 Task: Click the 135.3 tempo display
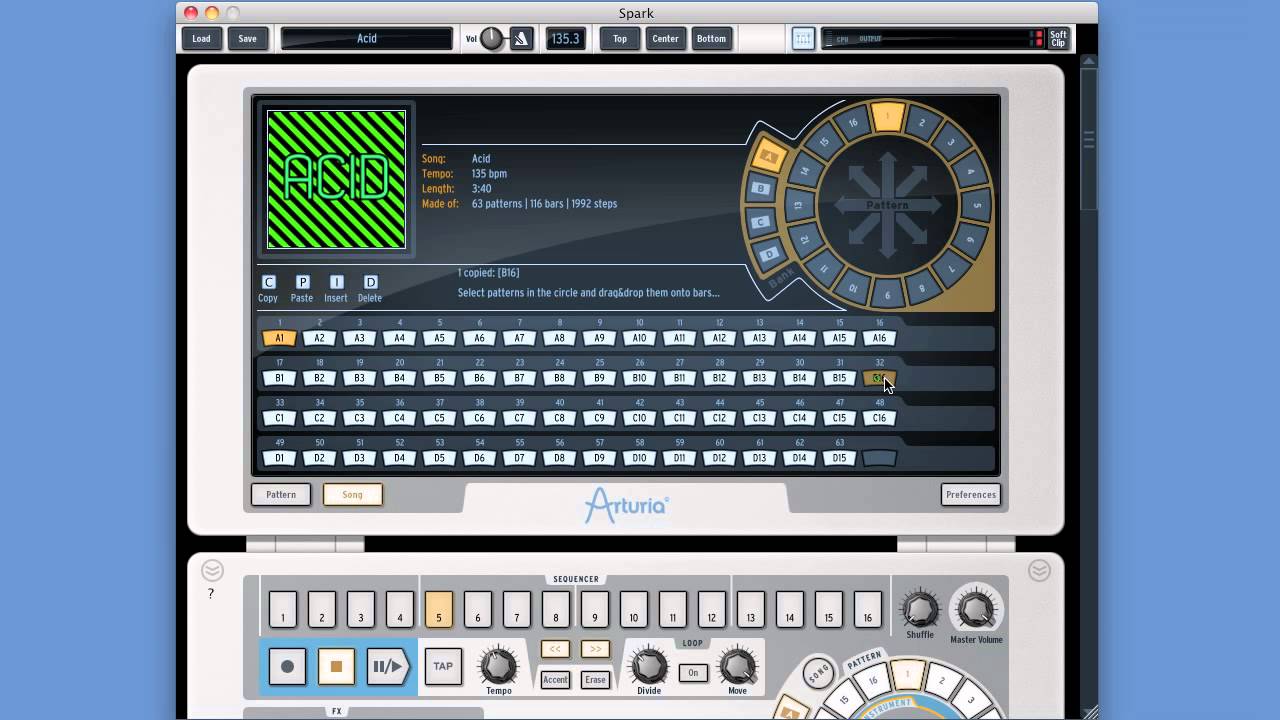[x=565, y=39]
